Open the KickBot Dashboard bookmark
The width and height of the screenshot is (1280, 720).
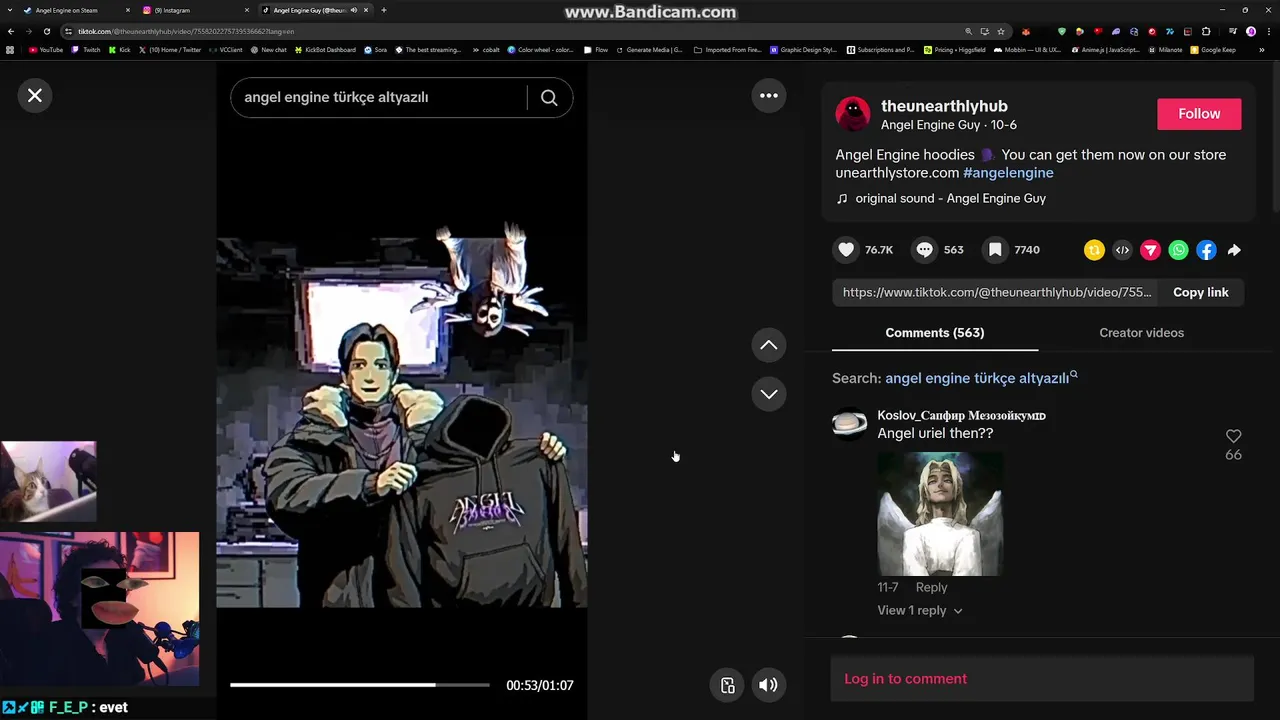pyautogui.click(x=325, y=49)
